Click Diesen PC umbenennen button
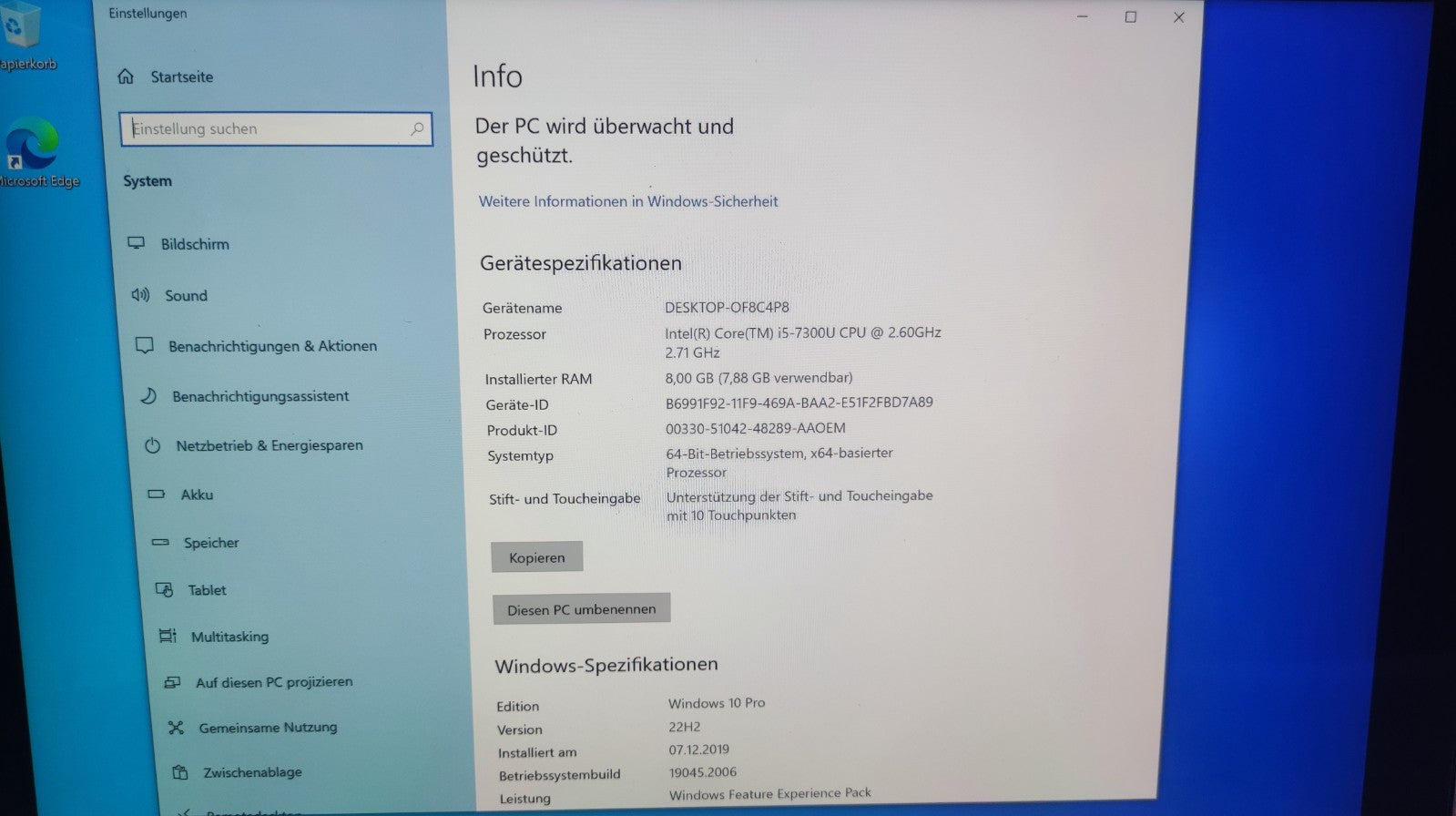The image size is (1456, 816). (582, 609)
